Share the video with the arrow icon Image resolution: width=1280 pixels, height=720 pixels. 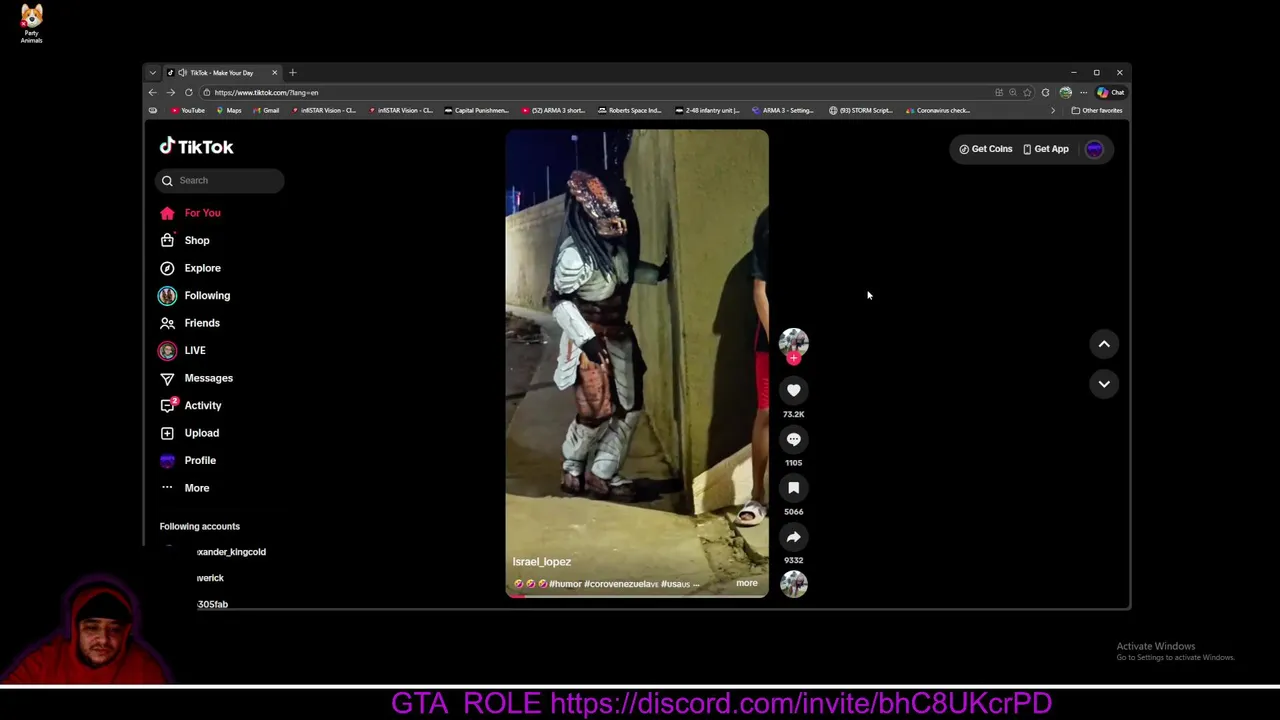pyautogui.click(x=793, y=537)
